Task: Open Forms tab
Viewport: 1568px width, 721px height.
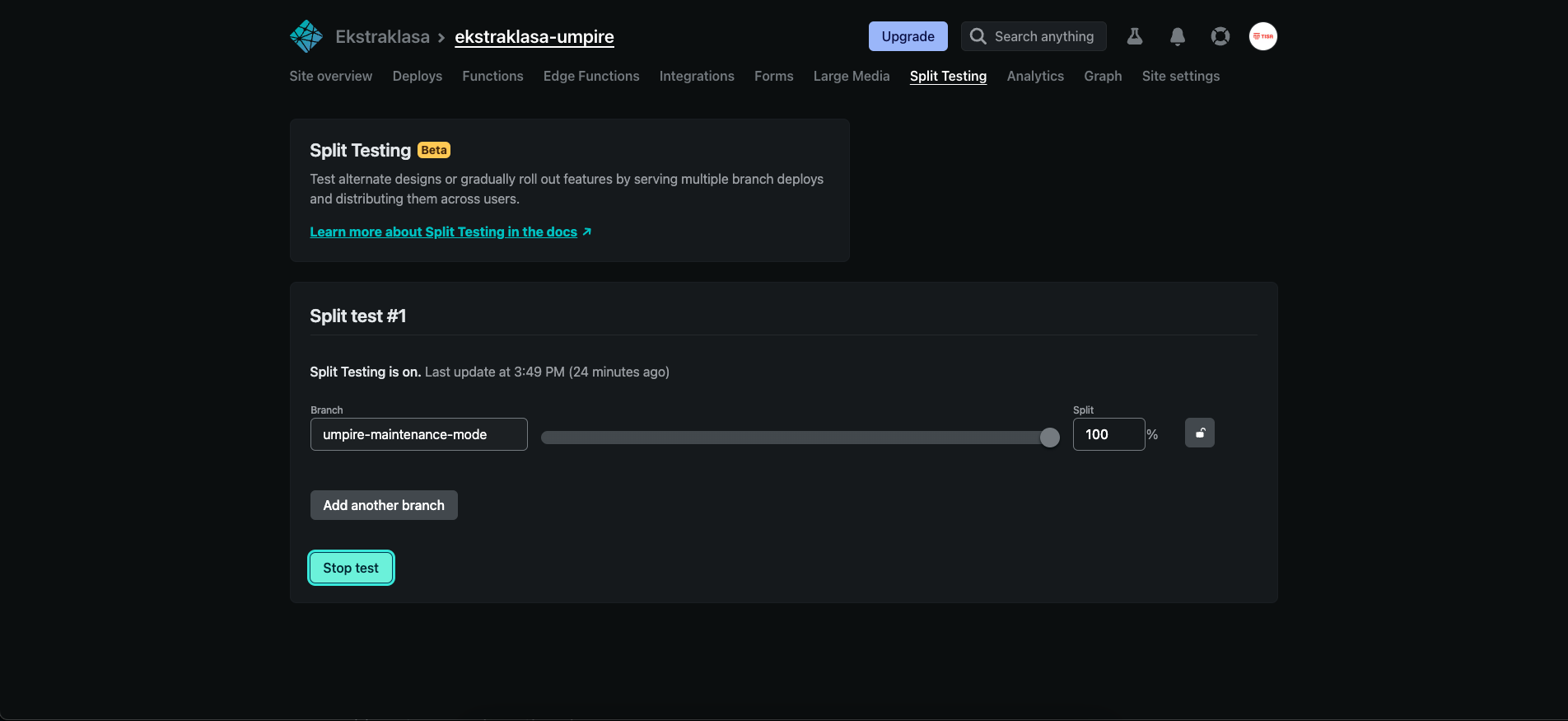Action: tap(774, 76)
